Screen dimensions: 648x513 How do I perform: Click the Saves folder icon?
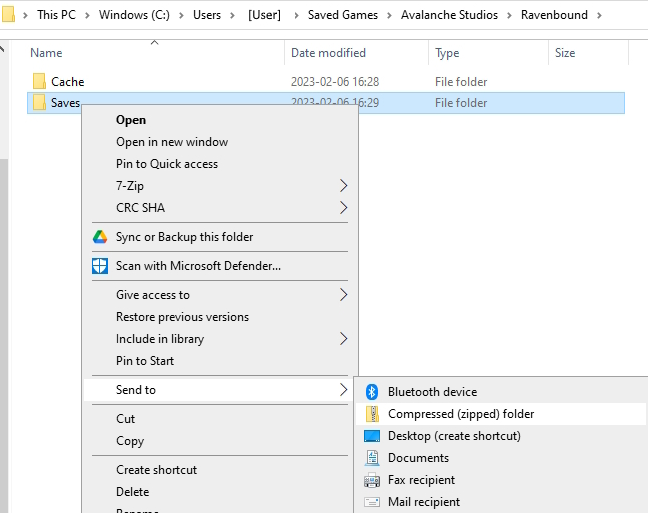pos(39,102)
